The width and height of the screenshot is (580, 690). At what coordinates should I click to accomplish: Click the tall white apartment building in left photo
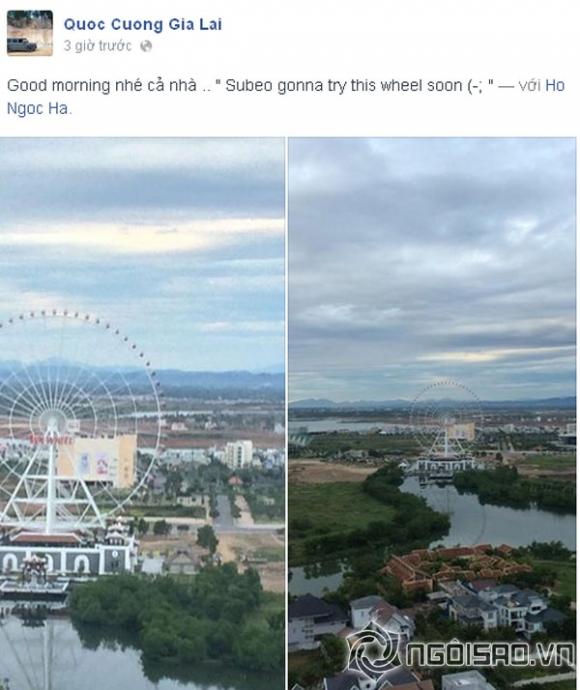click(239, 454)
